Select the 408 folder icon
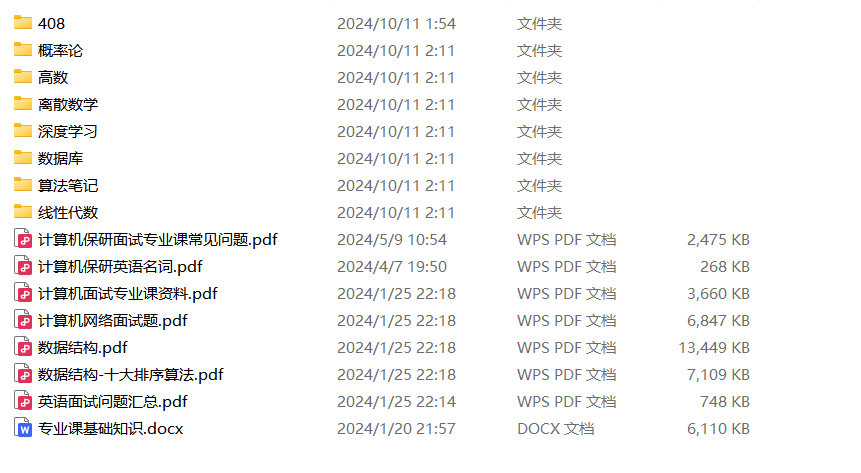Screen dimensions: 861x473 coord(23,23)
